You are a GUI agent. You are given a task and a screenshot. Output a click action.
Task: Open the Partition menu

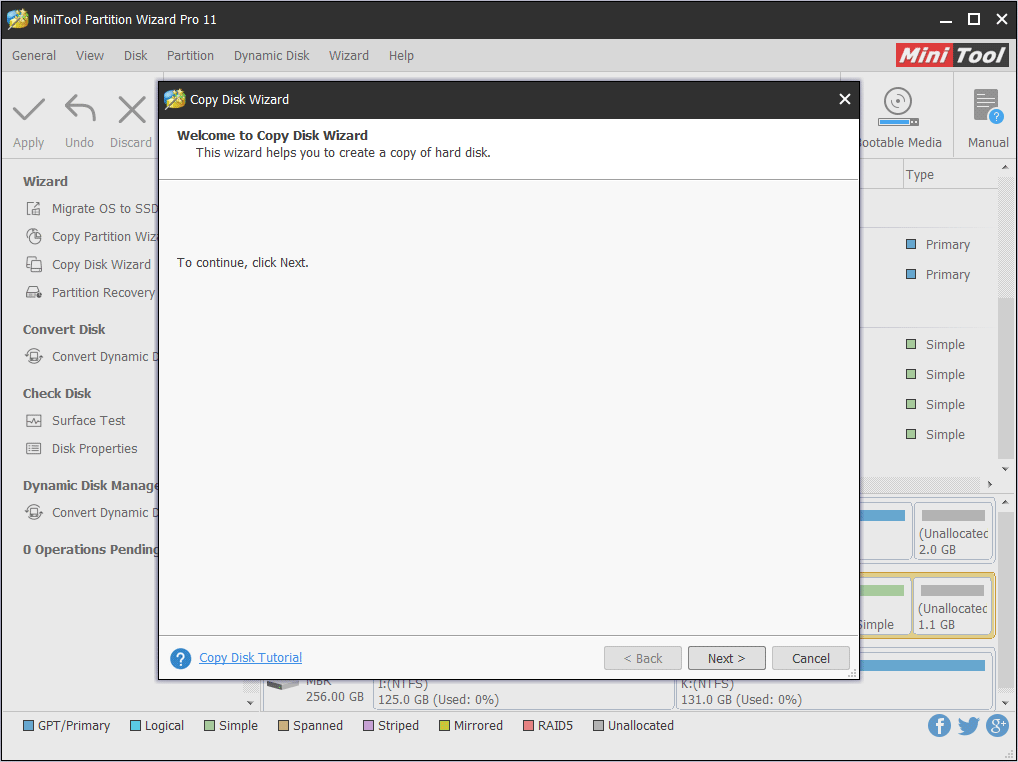(190, 55)
